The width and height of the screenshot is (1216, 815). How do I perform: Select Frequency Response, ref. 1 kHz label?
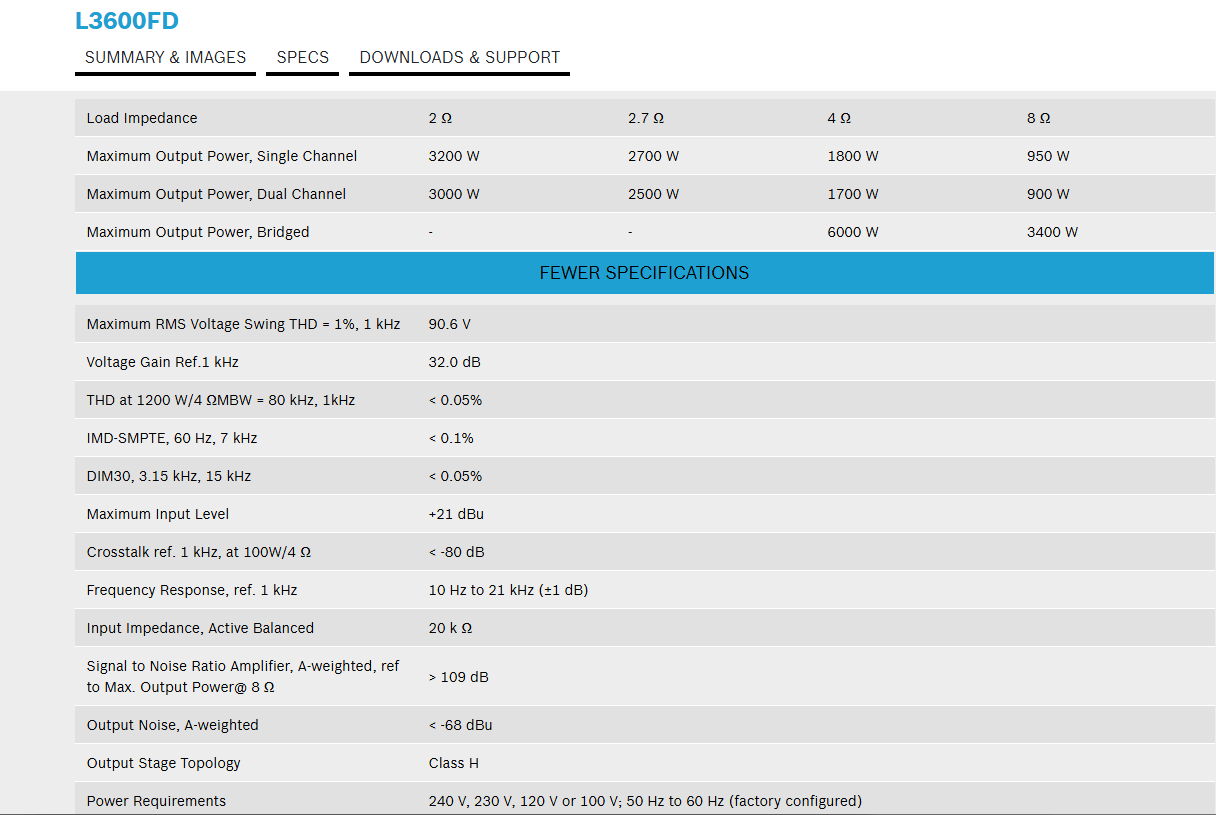click(x=192, y=590)
